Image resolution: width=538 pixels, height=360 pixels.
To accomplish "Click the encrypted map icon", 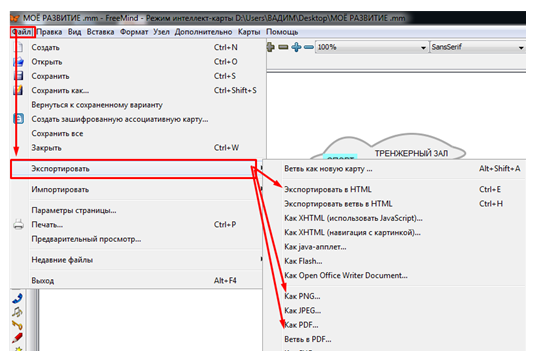I will [18, 119].
